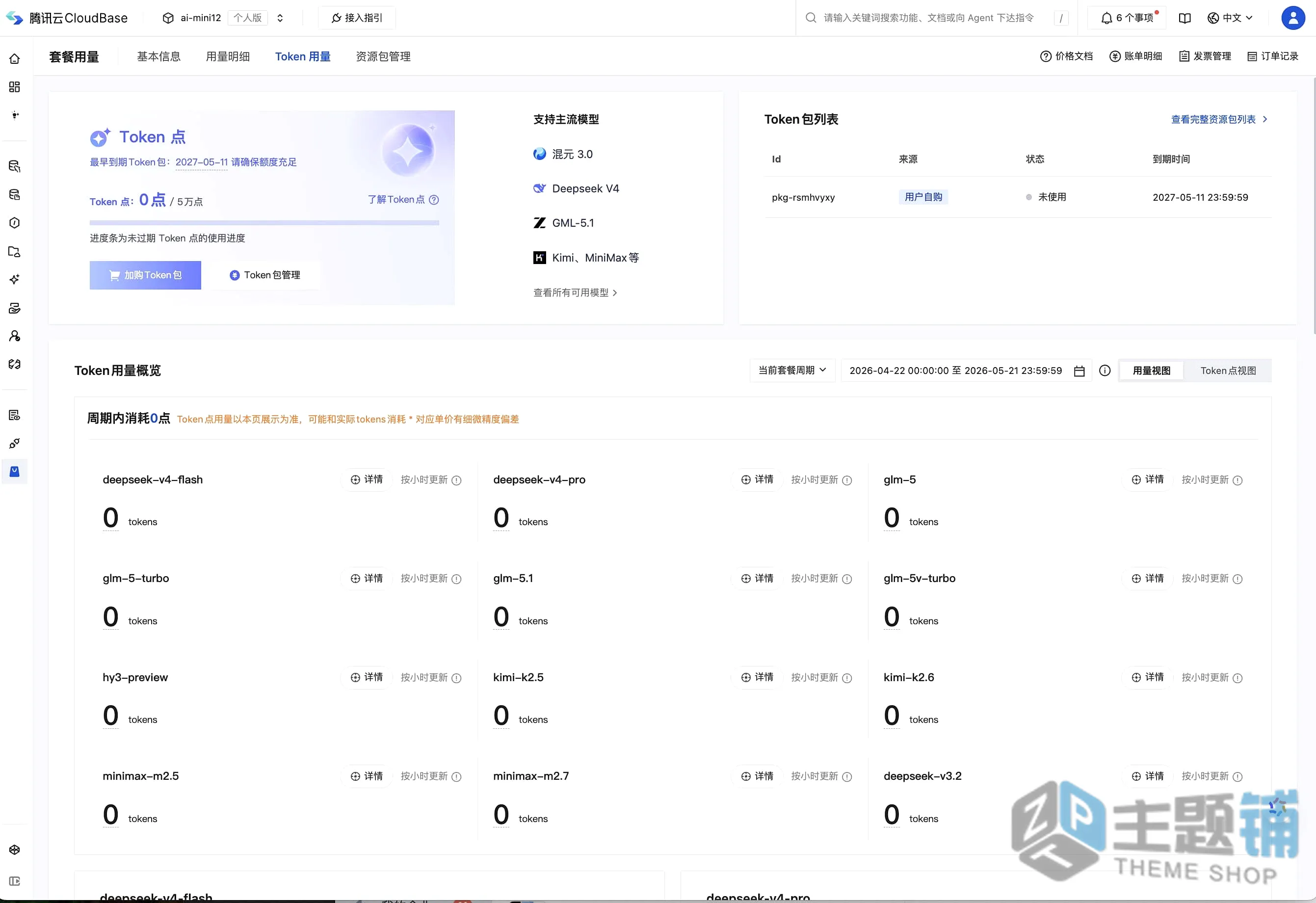Screen dimensions: 1316x903
Task: Click the info icon beside glm-5 hourly update
Action: tap(1237, 480)
